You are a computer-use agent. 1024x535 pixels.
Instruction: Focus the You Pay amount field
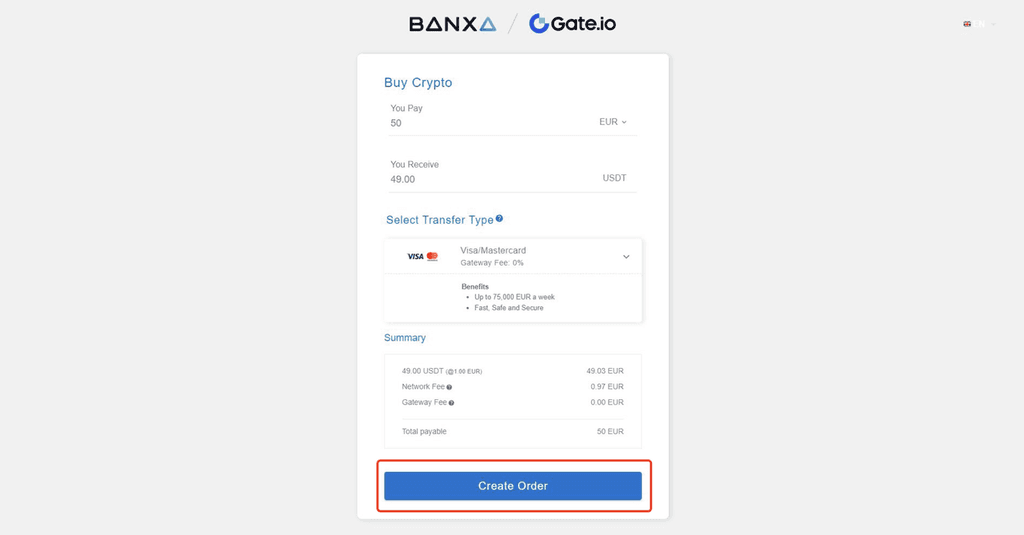click(480, 123)
